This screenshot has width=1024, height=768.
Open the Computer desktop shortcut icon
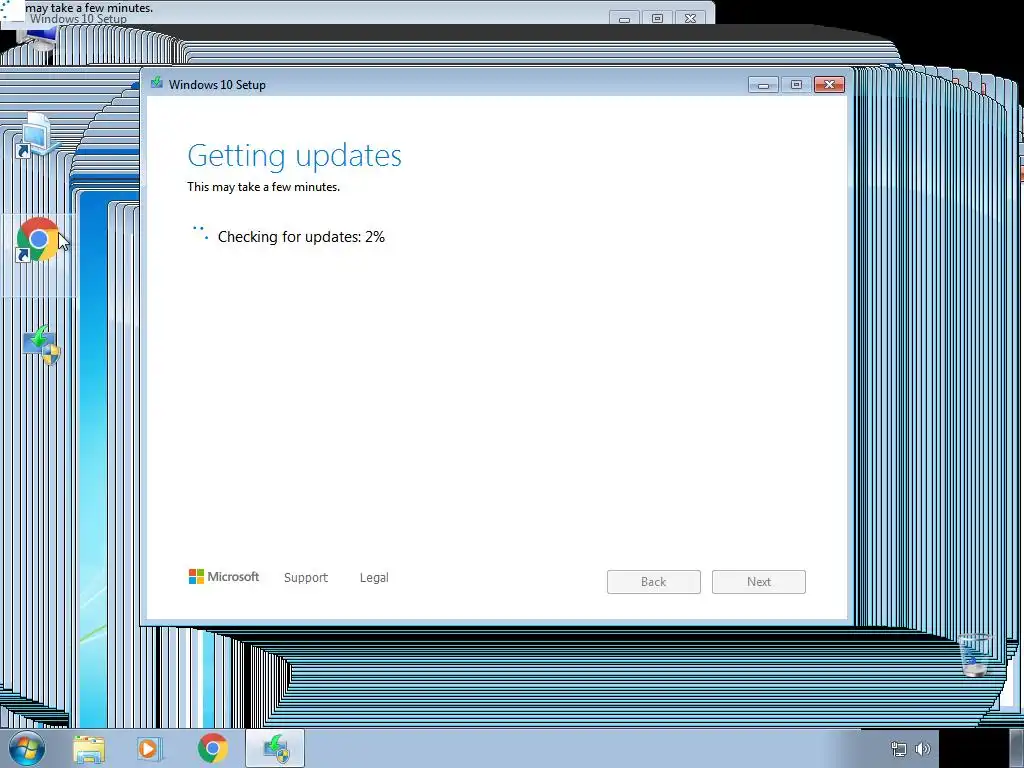(37, 135)
